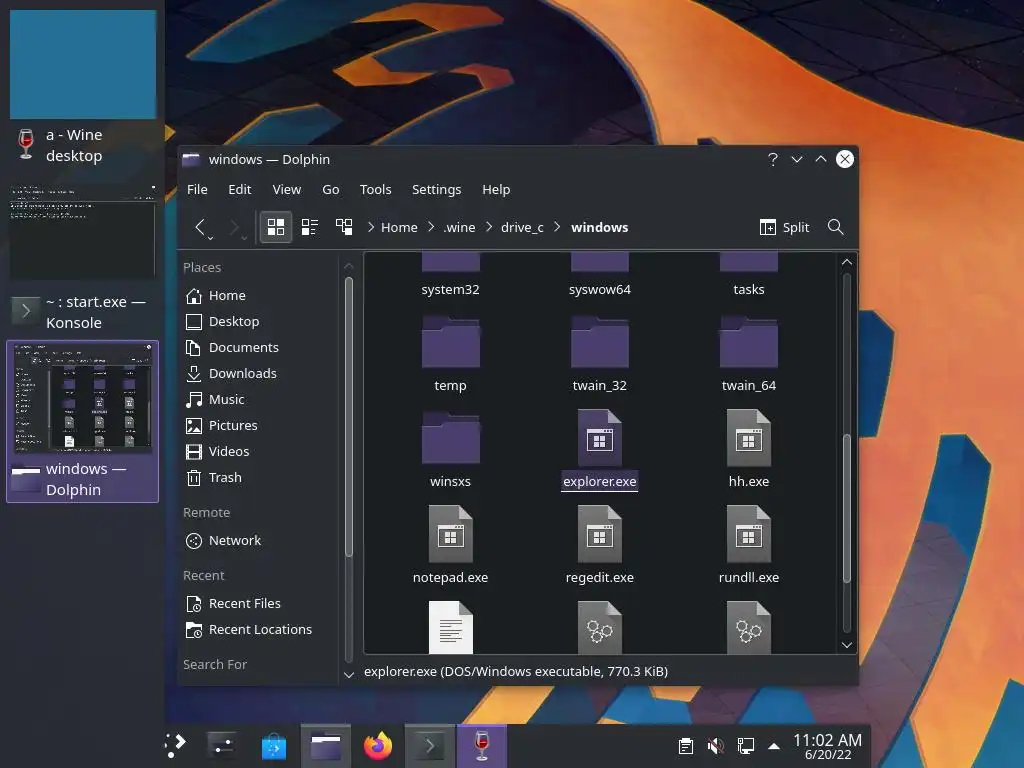Click muted volume icon in tray
This screenshot has width=1024, height=768.
716,745
